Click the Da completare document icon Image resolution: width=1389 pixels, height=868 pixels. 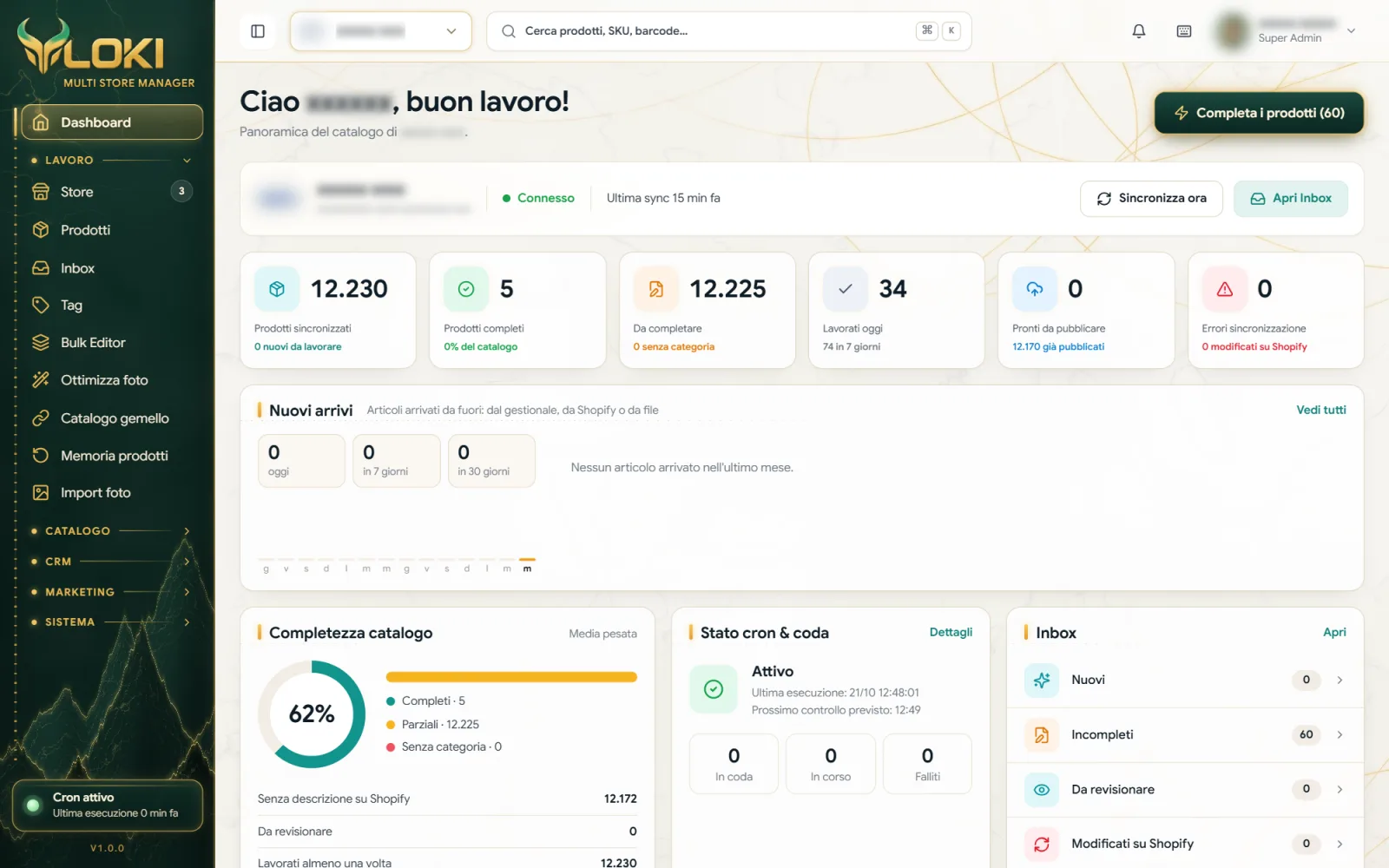[655, 289]
